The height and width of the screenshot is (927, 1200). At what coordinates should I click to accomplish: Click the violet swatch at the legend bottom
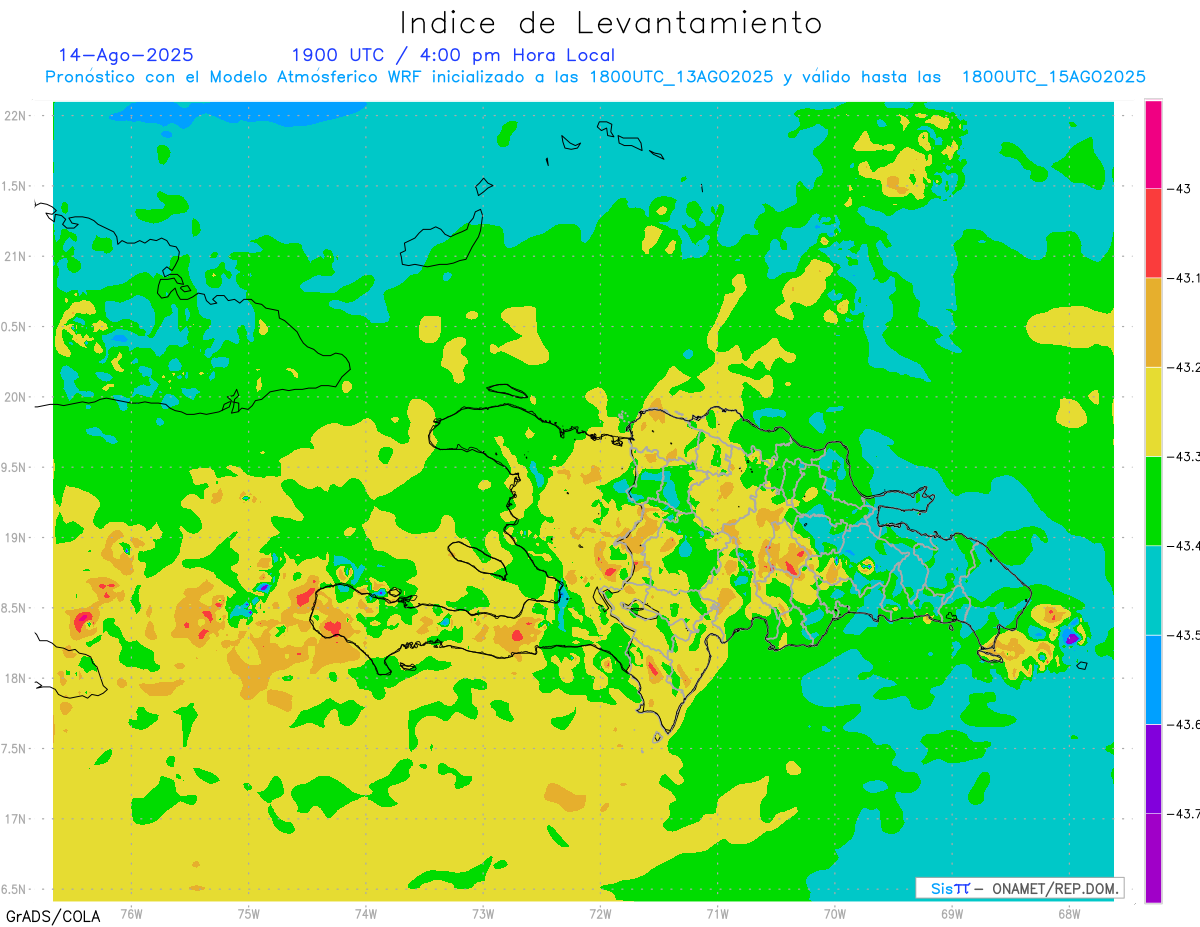1153,857
